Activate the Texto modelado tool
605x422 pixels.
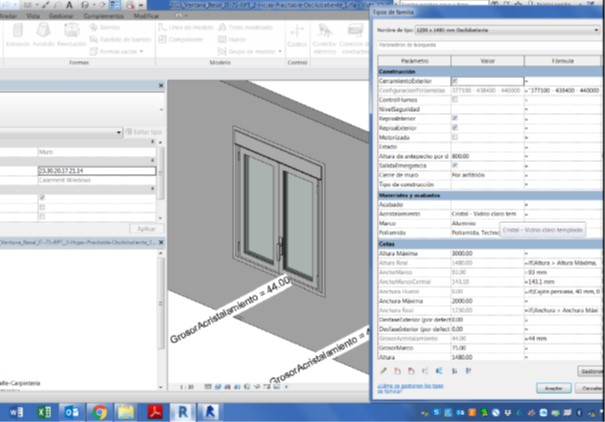point(246,27)
